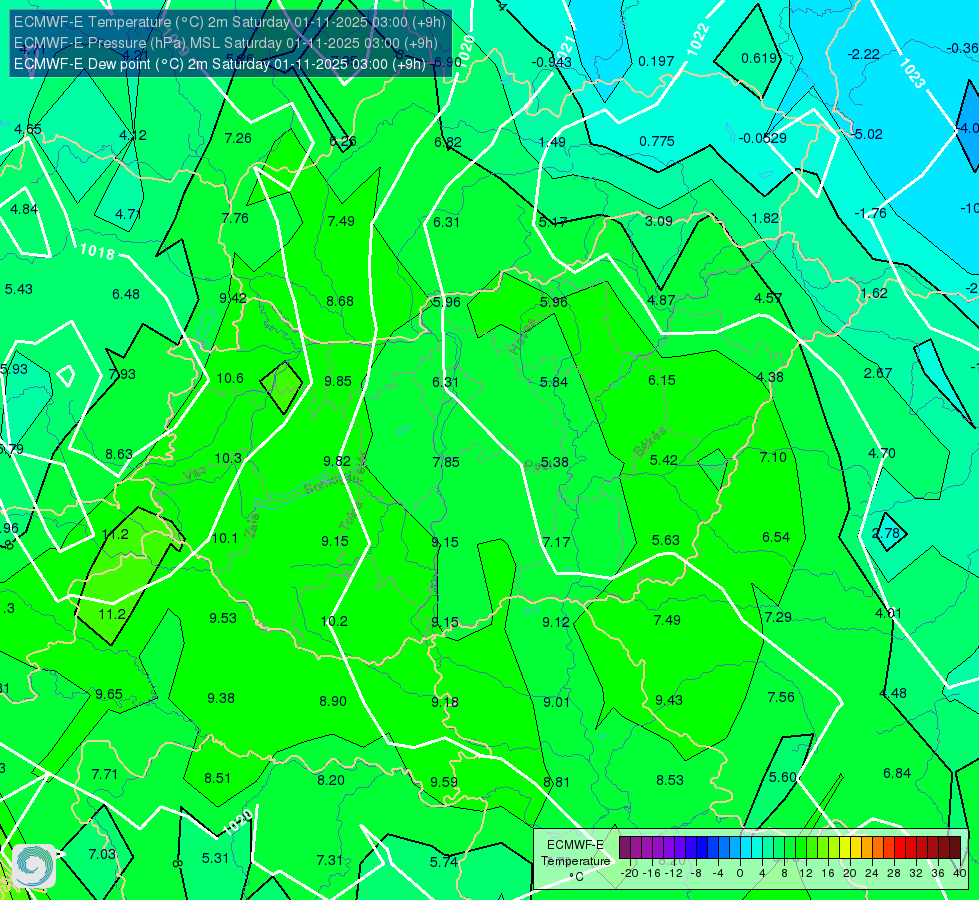Click the 9.42 temperature value
The height and width of the screenshot is (900, 979).
[233, 298]
